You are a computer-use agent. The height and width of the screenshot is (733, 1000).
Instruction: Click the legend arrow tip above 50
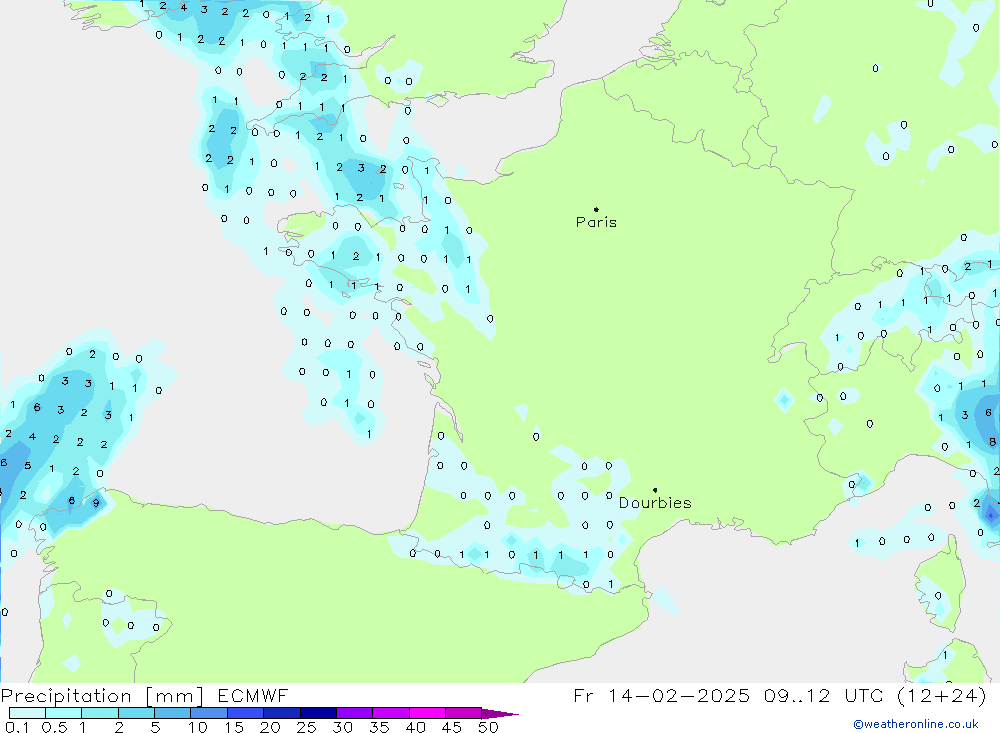point(500,714)
